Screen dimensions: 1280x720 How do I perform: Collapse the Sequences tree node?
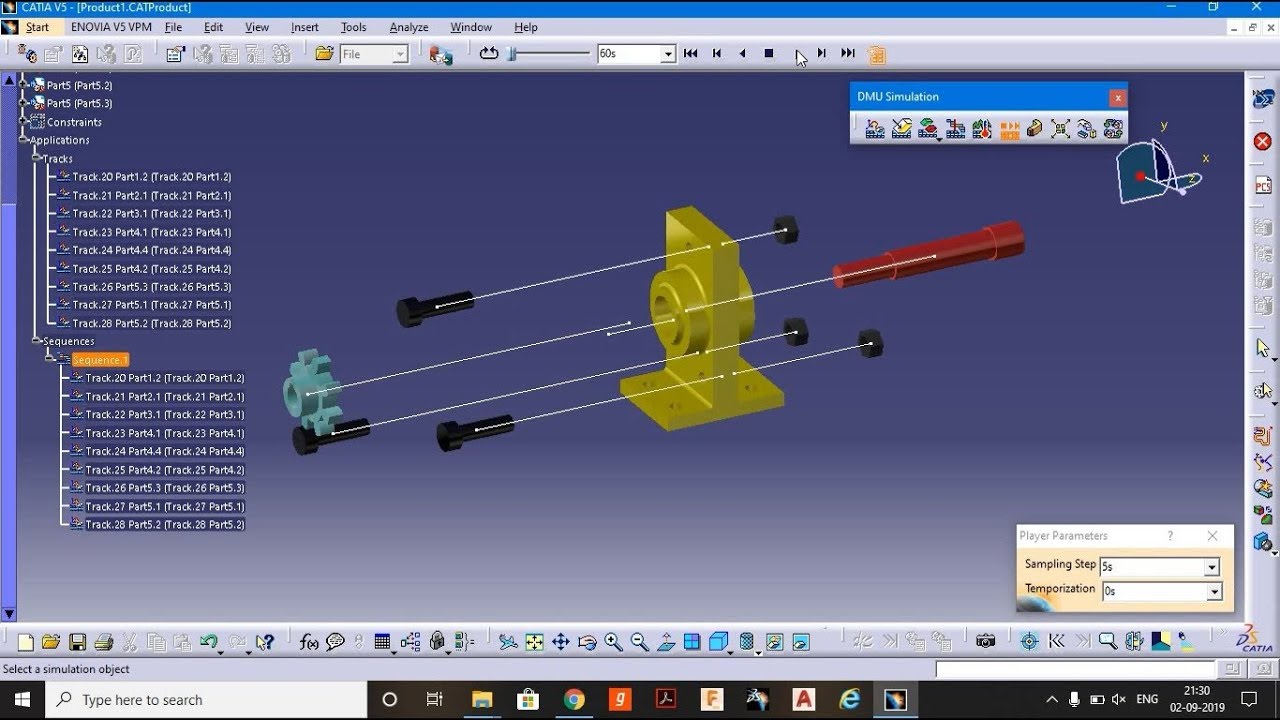tap(37, 342)
